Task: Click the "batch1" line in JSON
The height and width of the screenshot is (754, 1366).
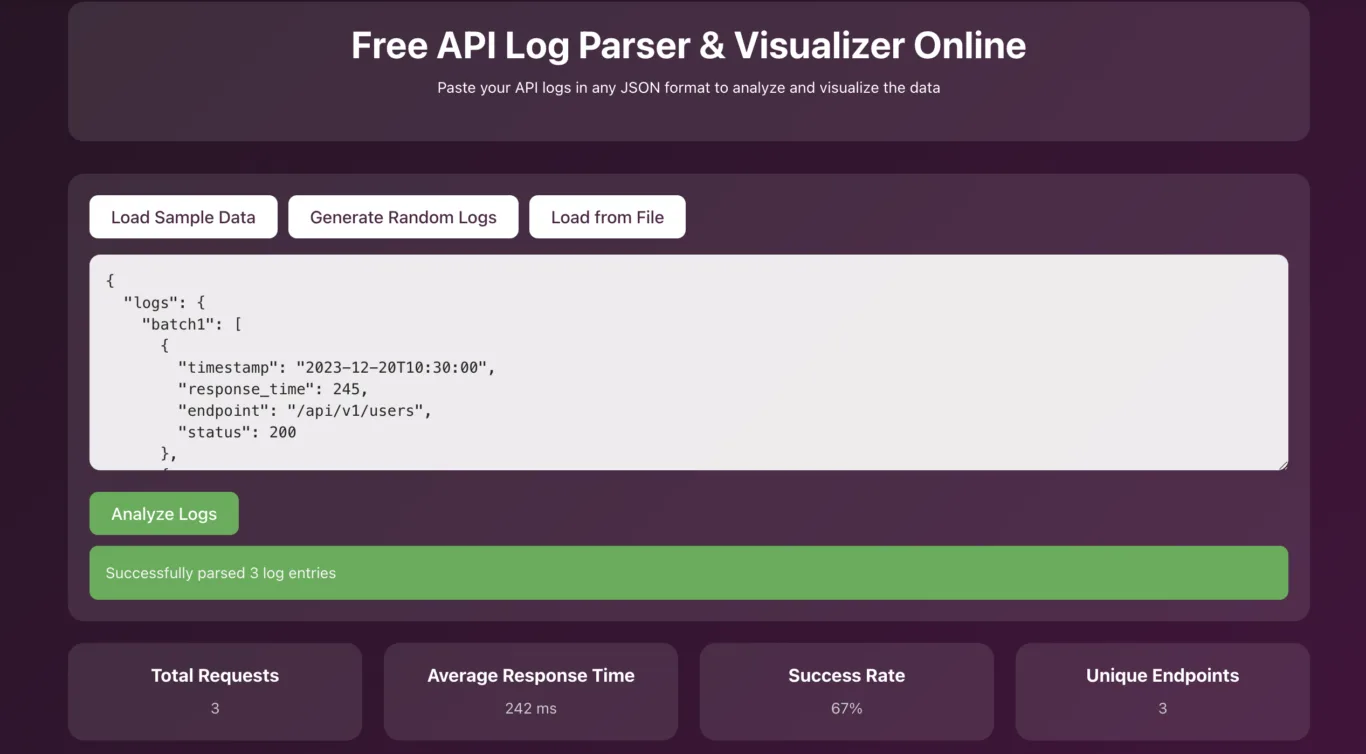Action: (192, 324)
